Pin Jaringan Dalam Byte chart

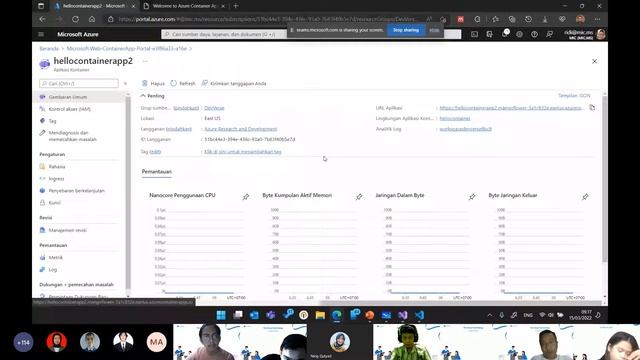coord(472,197)
